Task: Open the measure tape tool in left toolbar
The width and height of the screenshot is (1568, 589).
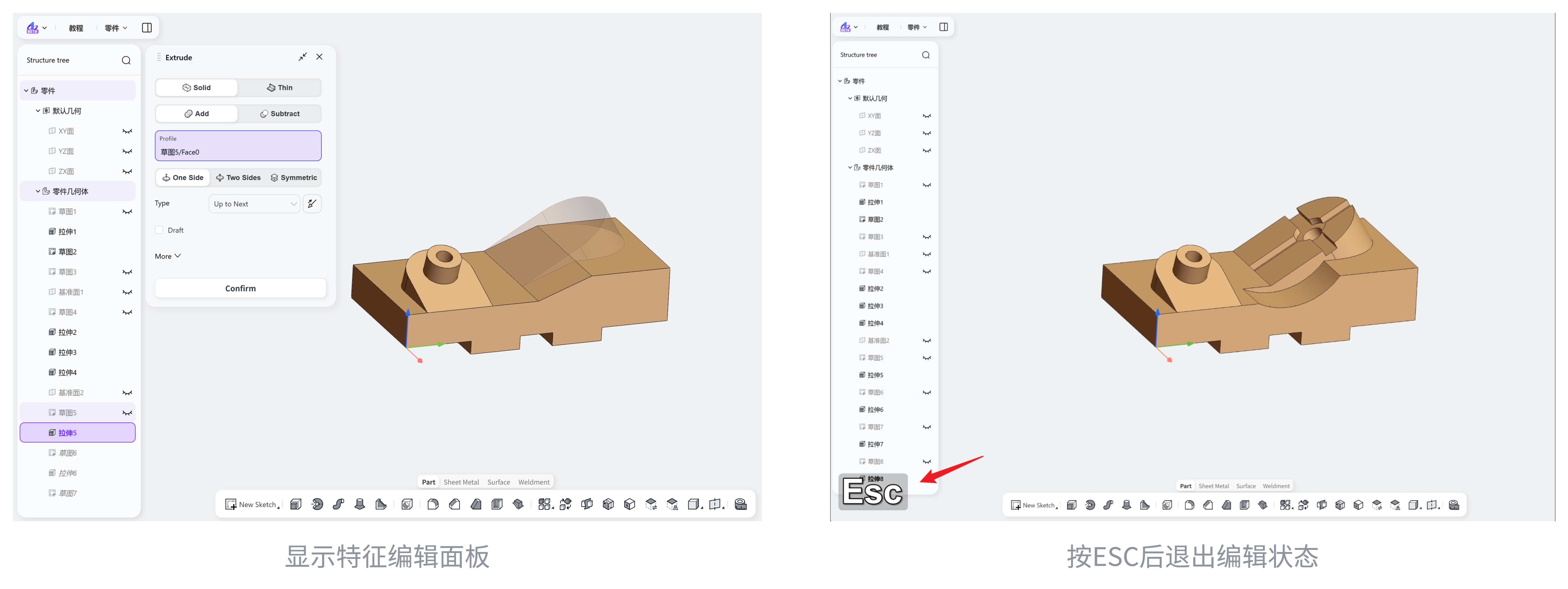Action: click(x=741, y=504)
